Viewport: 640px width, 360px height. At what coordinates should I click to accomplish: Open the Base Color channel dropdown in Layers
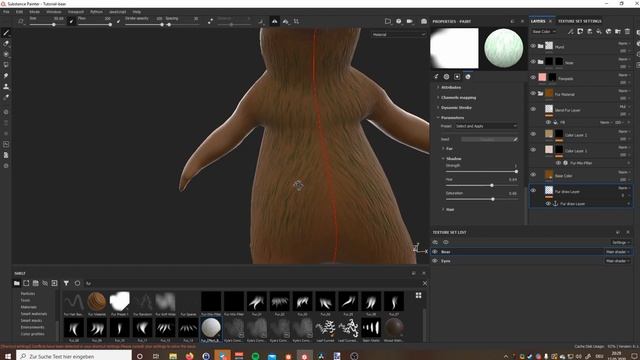pyautogui.click(x=544, y=31)
